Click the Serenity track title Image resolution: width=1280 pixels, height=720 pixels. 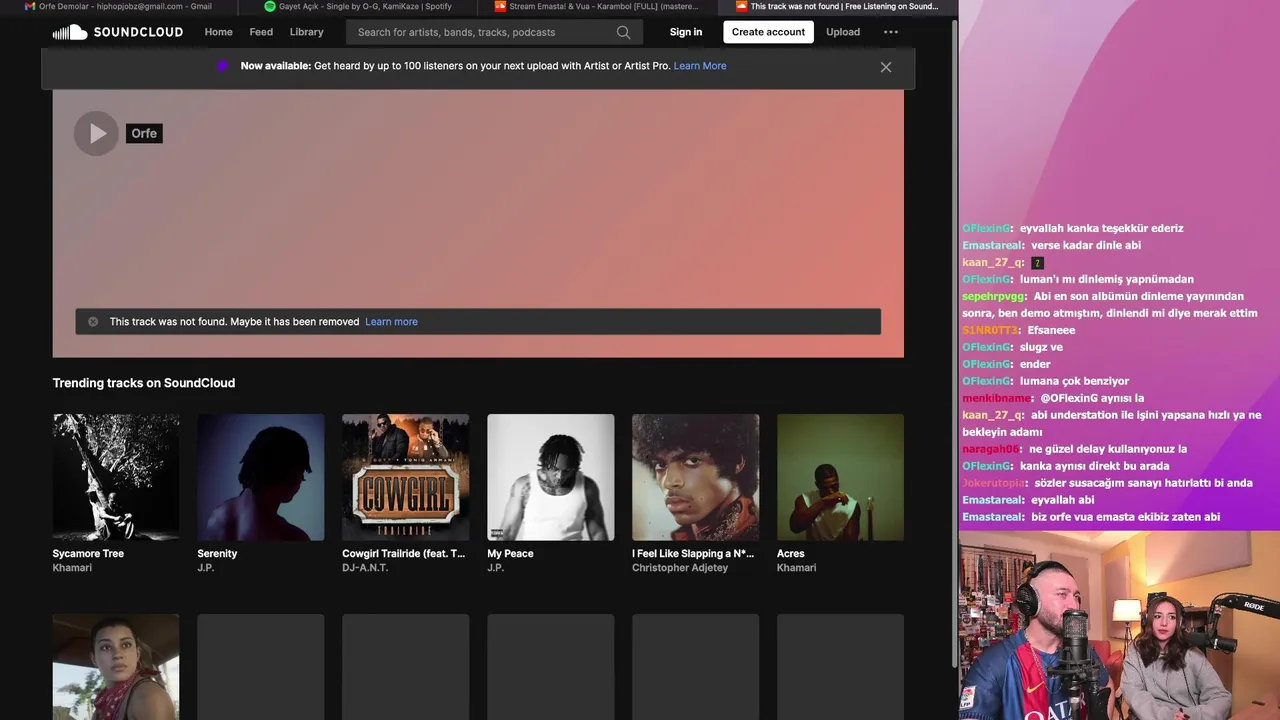217,553
